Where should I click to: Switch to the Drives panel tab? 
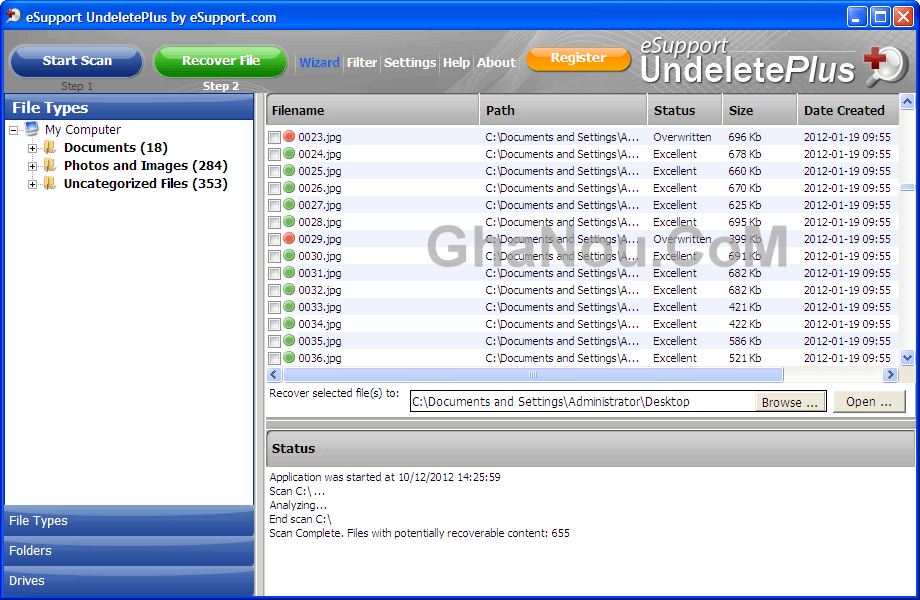point(128,581)
